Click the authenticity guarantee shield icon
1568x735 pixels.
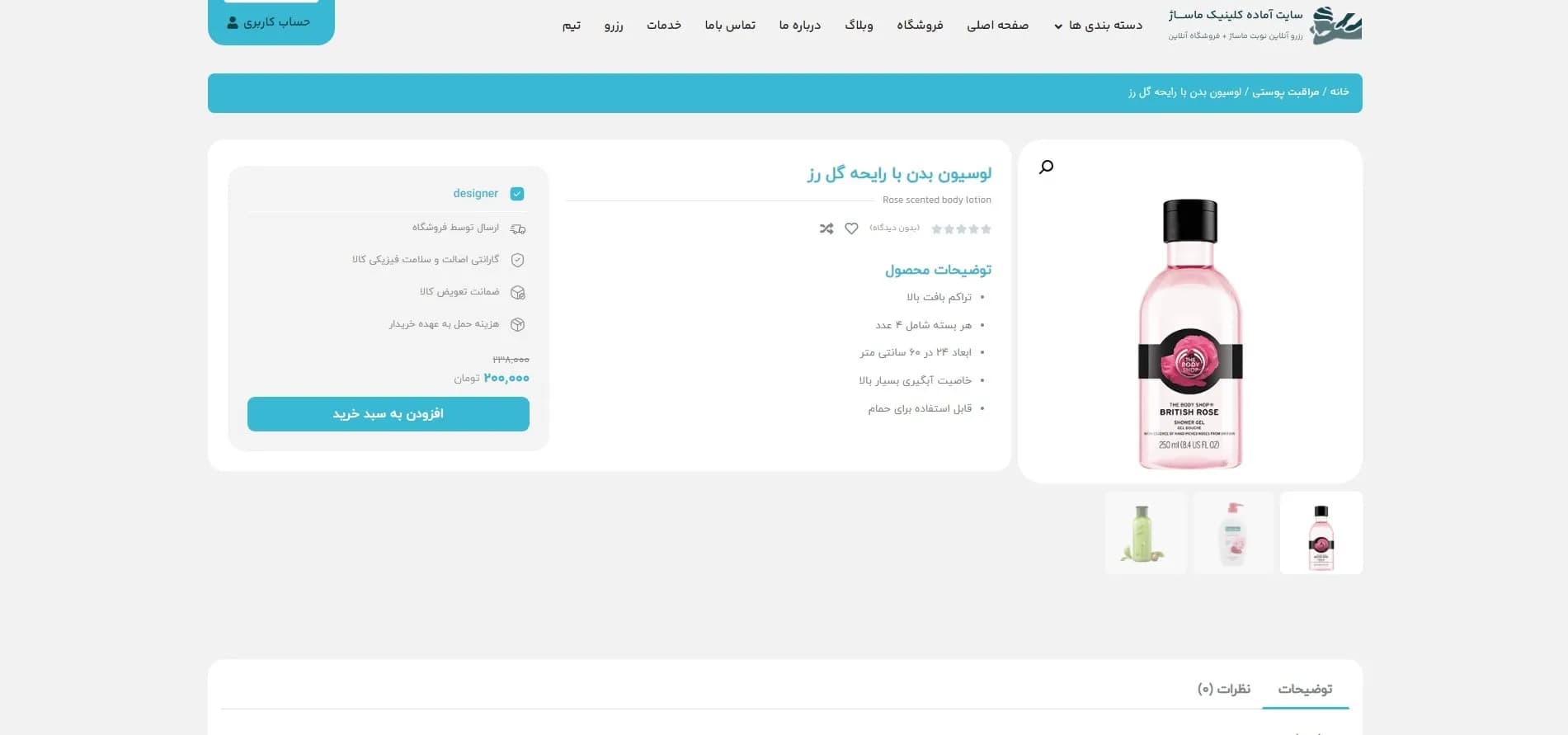click(518, 260)
